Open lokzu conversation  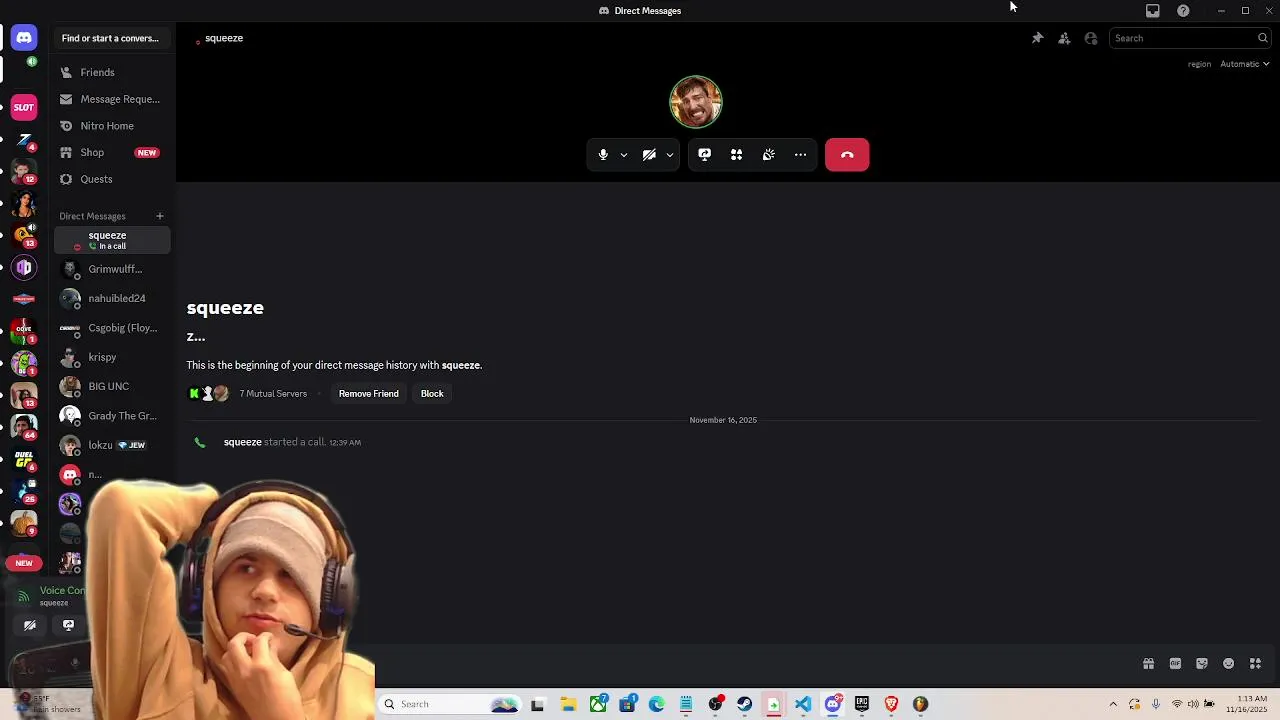point(112,445)
